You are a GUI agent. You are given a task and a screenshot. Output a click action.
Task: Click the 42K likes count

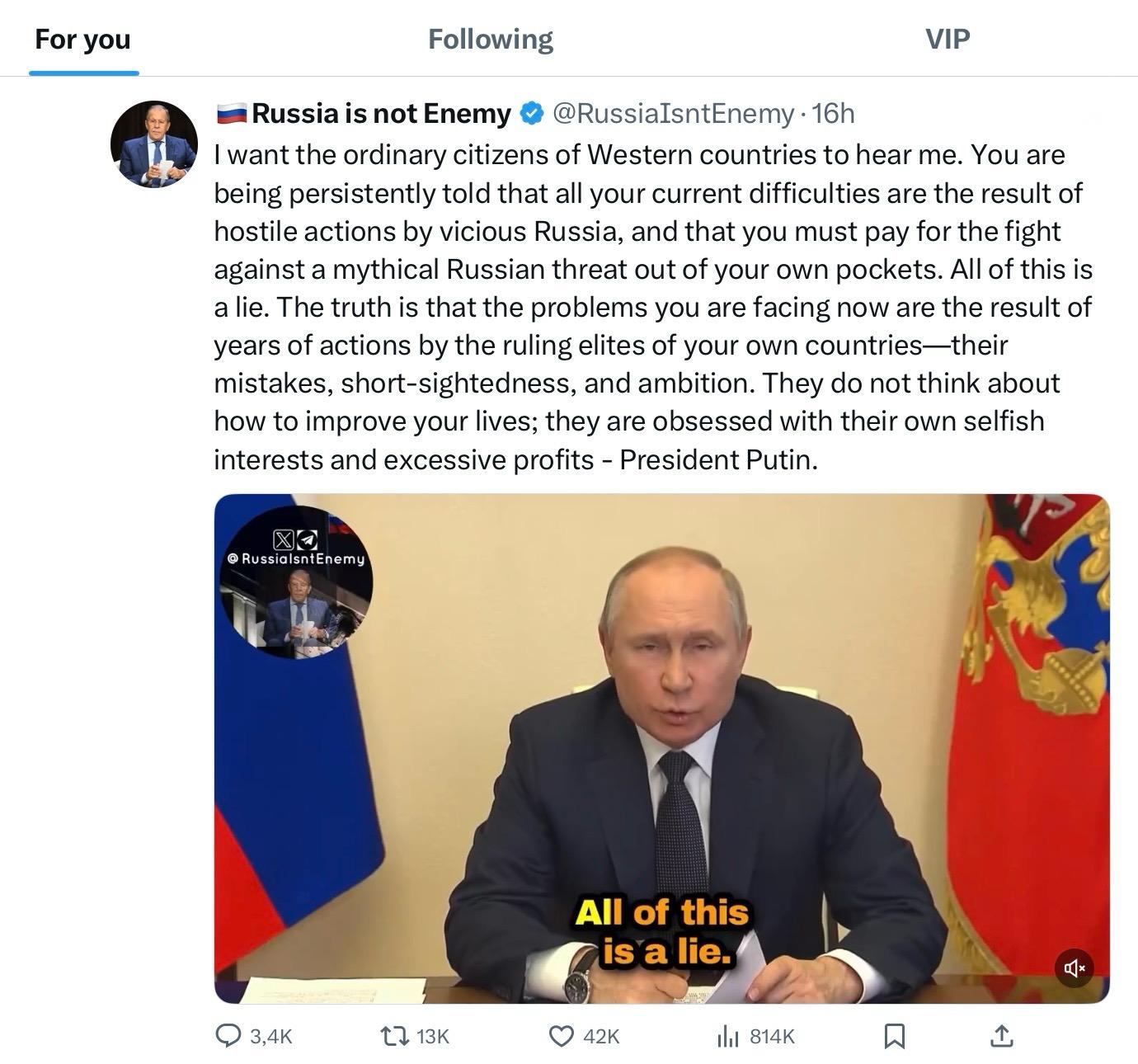[x=600, y=1036]
